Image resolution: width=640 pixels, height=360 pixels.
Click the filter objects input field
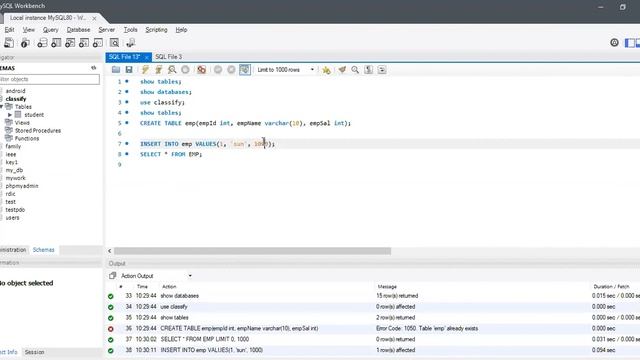pos(49,79)
